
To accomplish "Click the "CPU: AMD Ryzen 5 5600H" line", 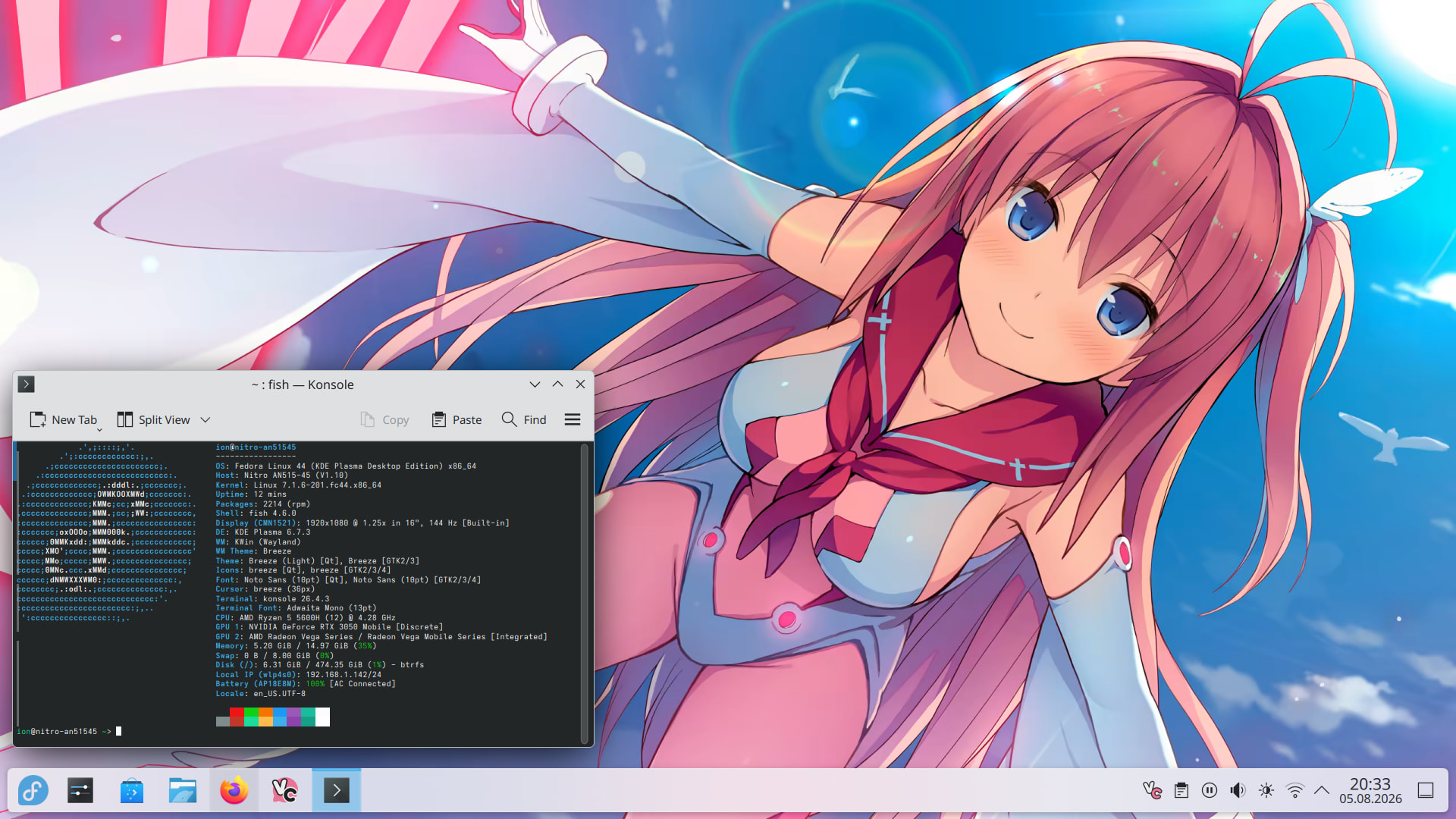I will tap(306, 618).
